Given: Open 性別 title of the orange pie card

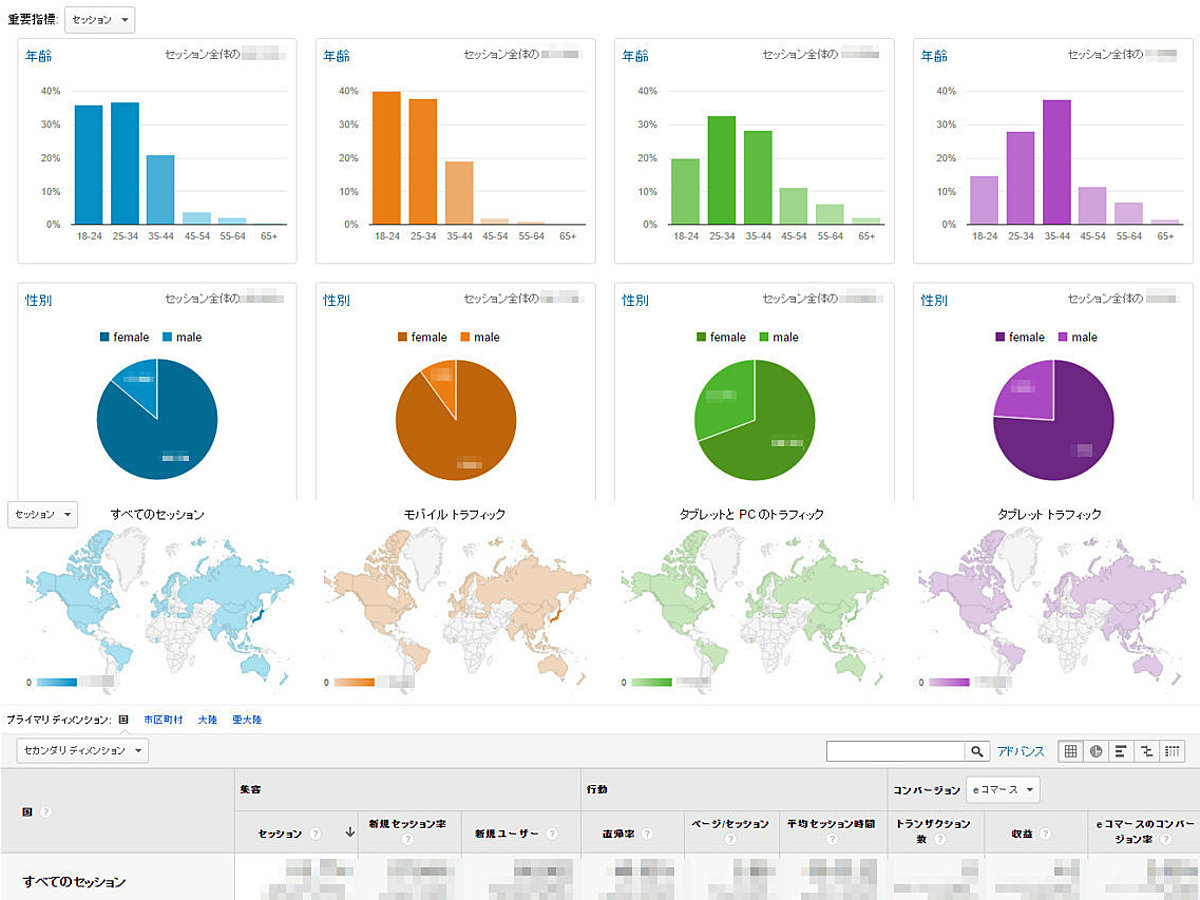Looking at the screenshot, I should (337, 300).
